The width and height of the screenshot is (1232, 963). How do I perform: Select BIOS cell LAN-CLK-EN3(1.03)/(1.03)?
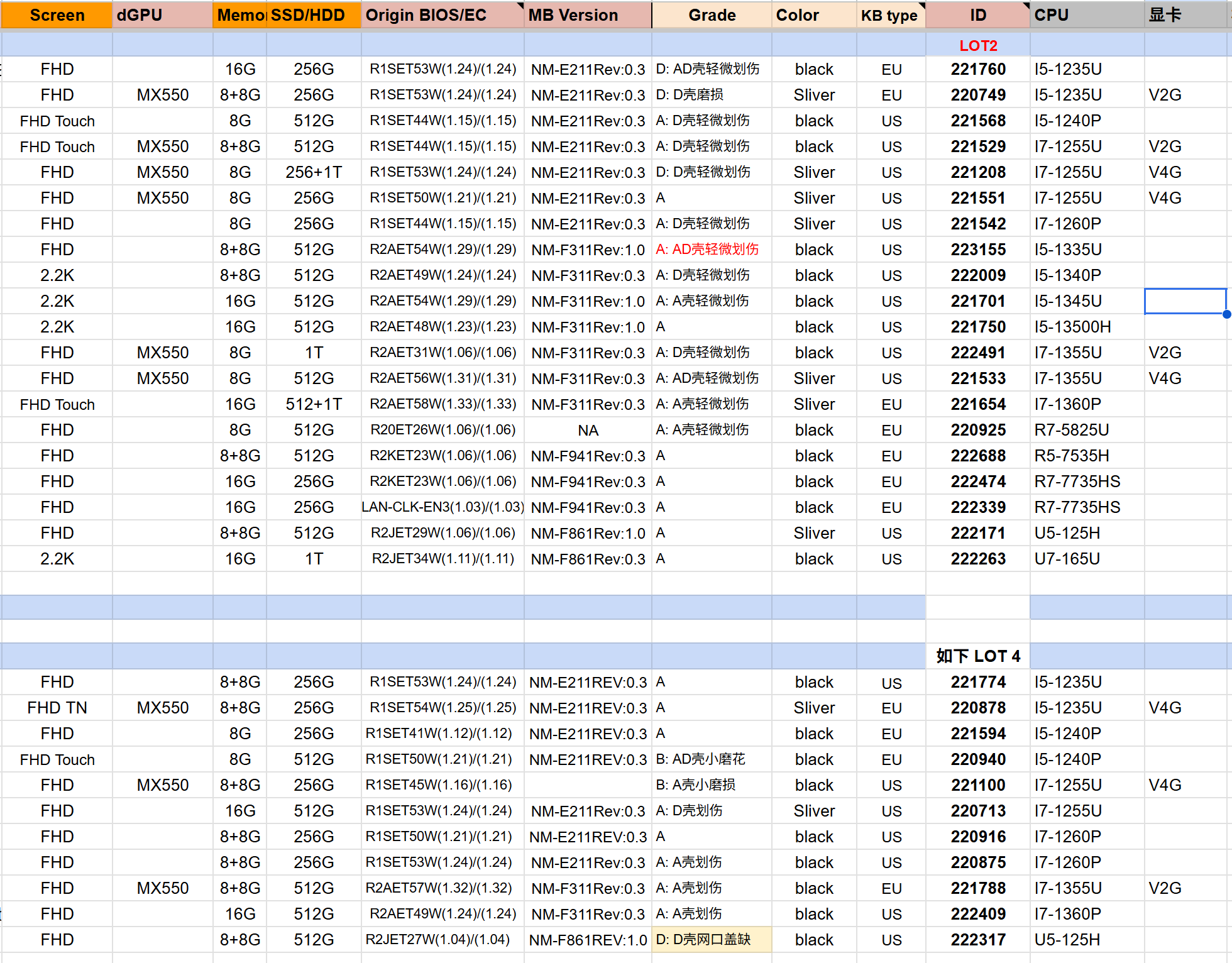click(x=443, y=507)
